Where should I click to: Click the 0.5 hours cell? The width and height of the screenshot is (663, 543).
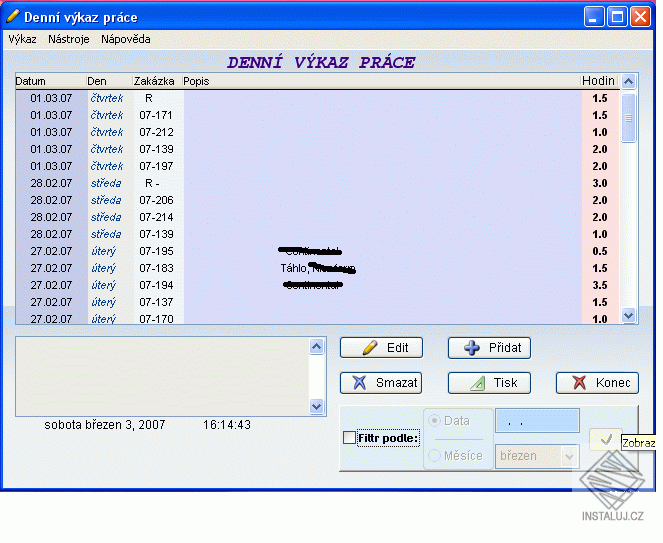pos(600,251)
